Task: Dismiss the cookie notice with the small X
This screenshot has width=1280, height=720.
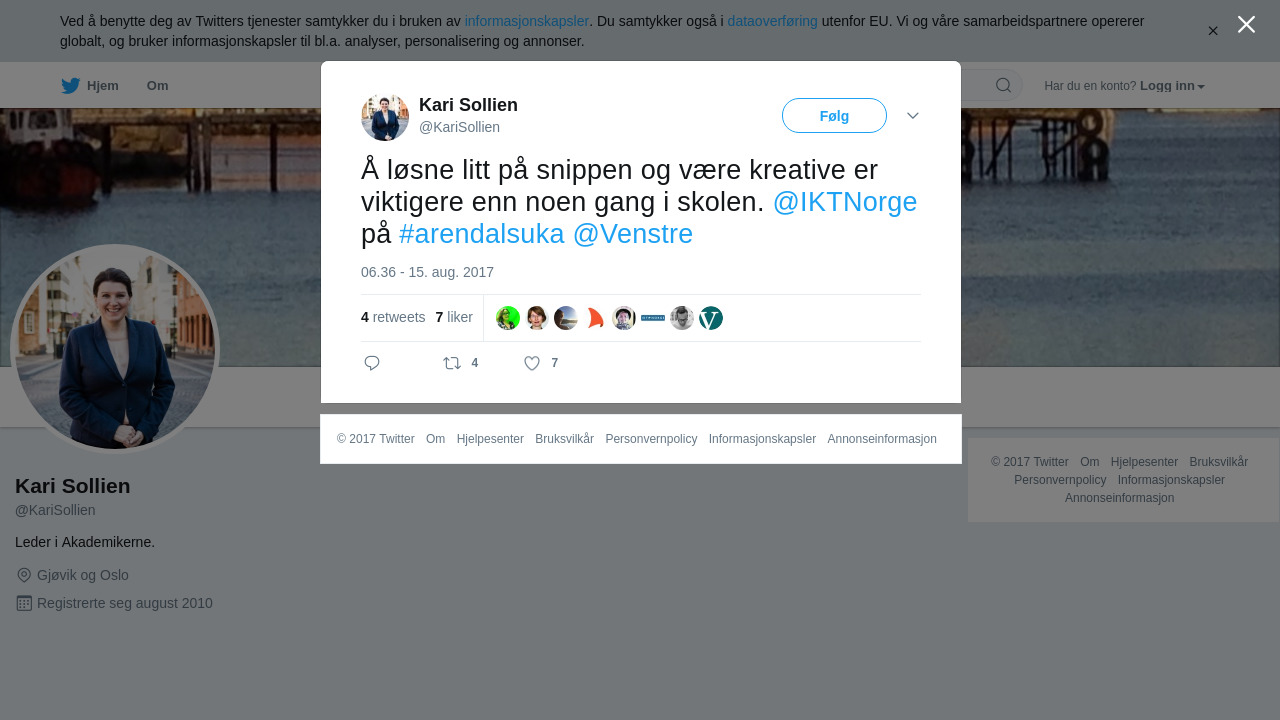Action: (1213, 31)
